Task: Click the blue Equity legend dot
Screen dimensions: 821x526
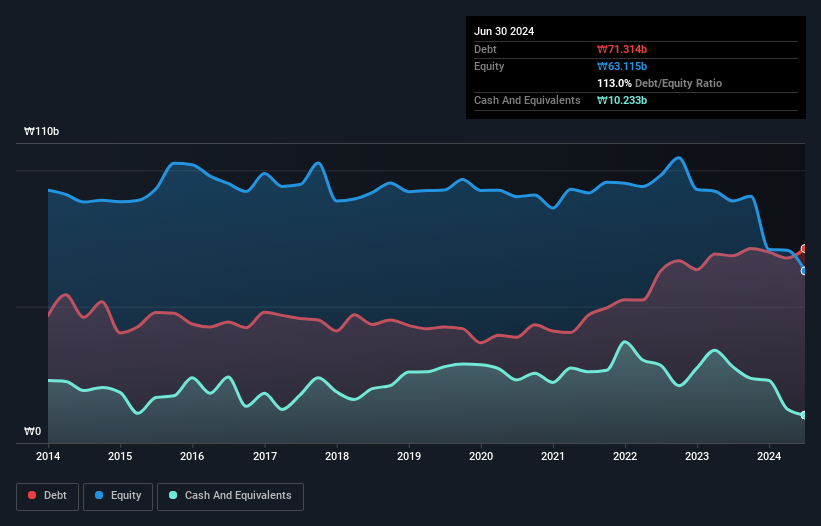Action: [x=99, y=495]
